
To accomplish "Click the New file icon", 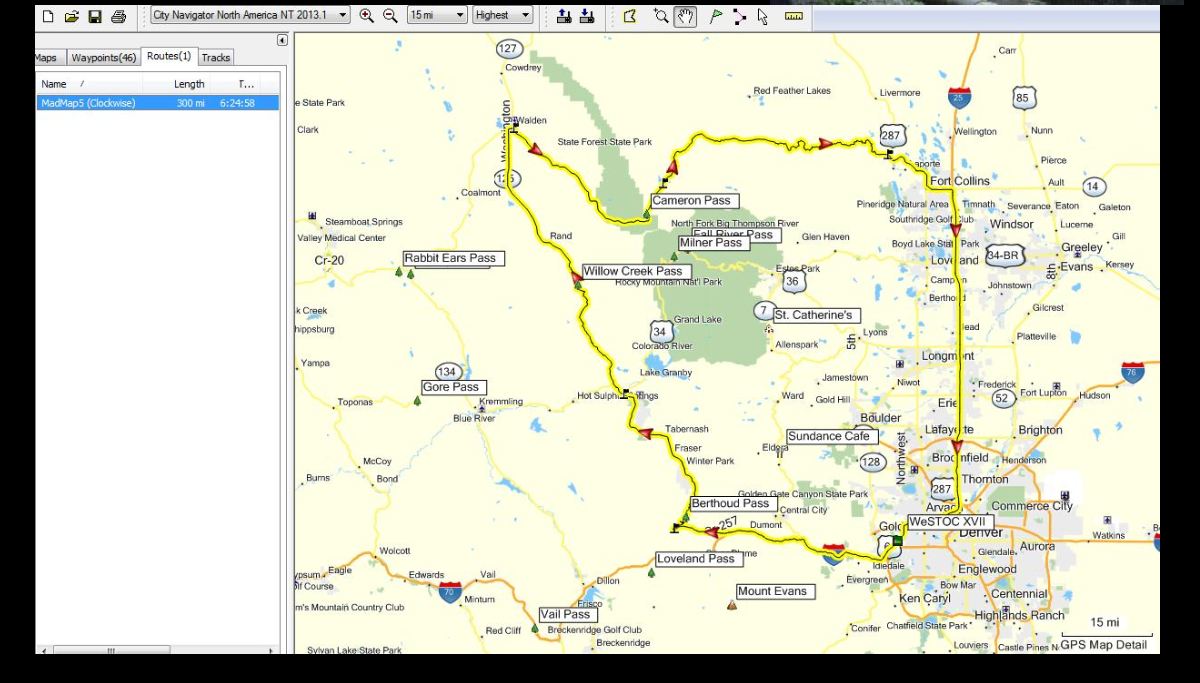I will point(48,16).
